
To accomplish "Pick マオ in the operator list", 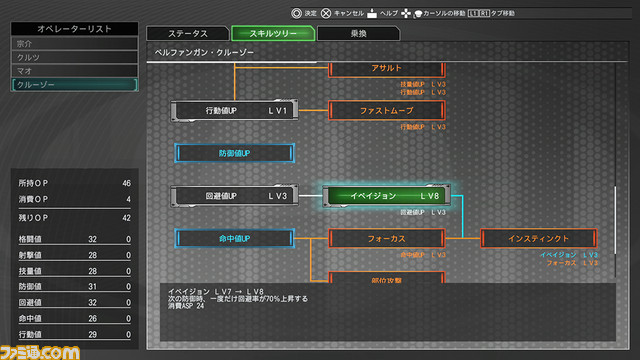I will pyautogui.click(x=74, y=71).
